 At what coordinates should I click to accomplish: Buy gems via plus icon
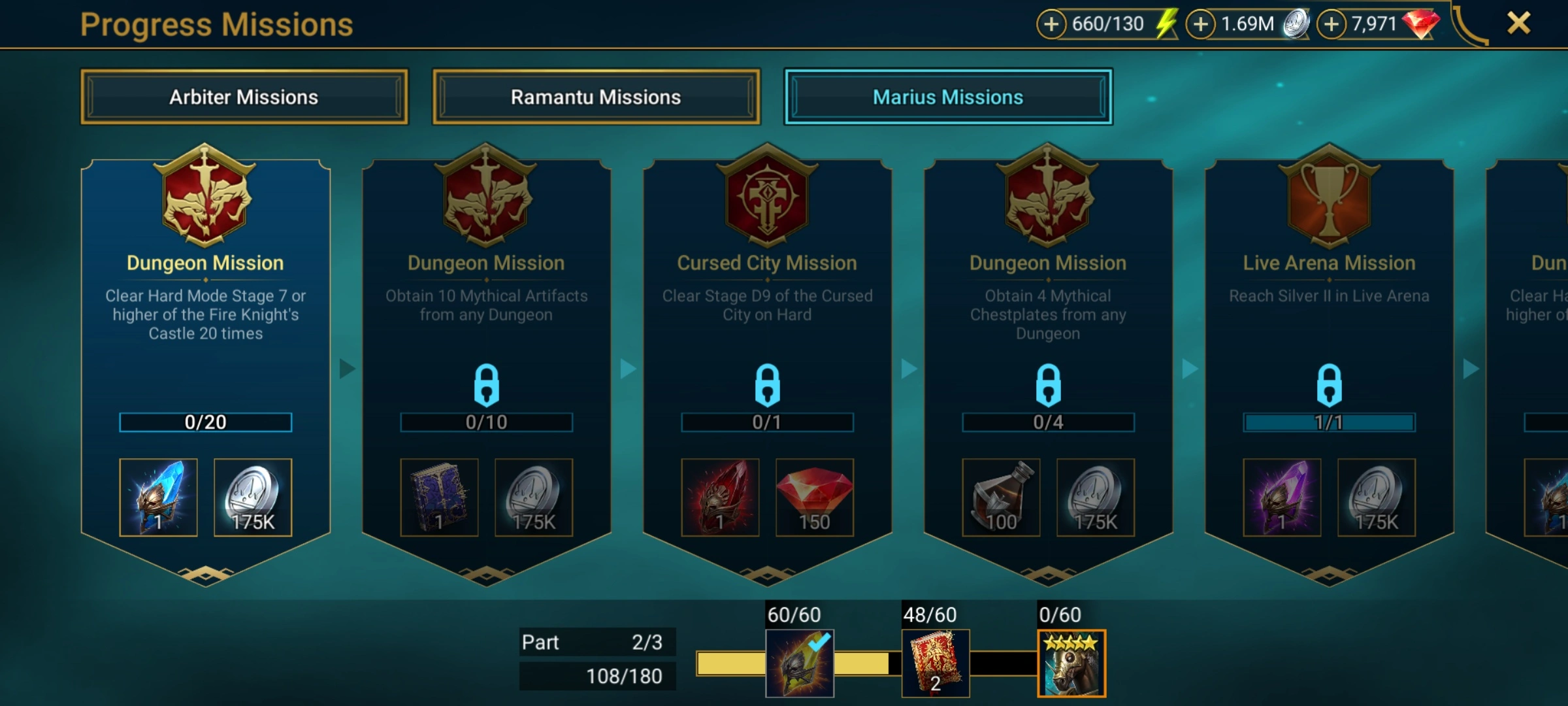1331,24
